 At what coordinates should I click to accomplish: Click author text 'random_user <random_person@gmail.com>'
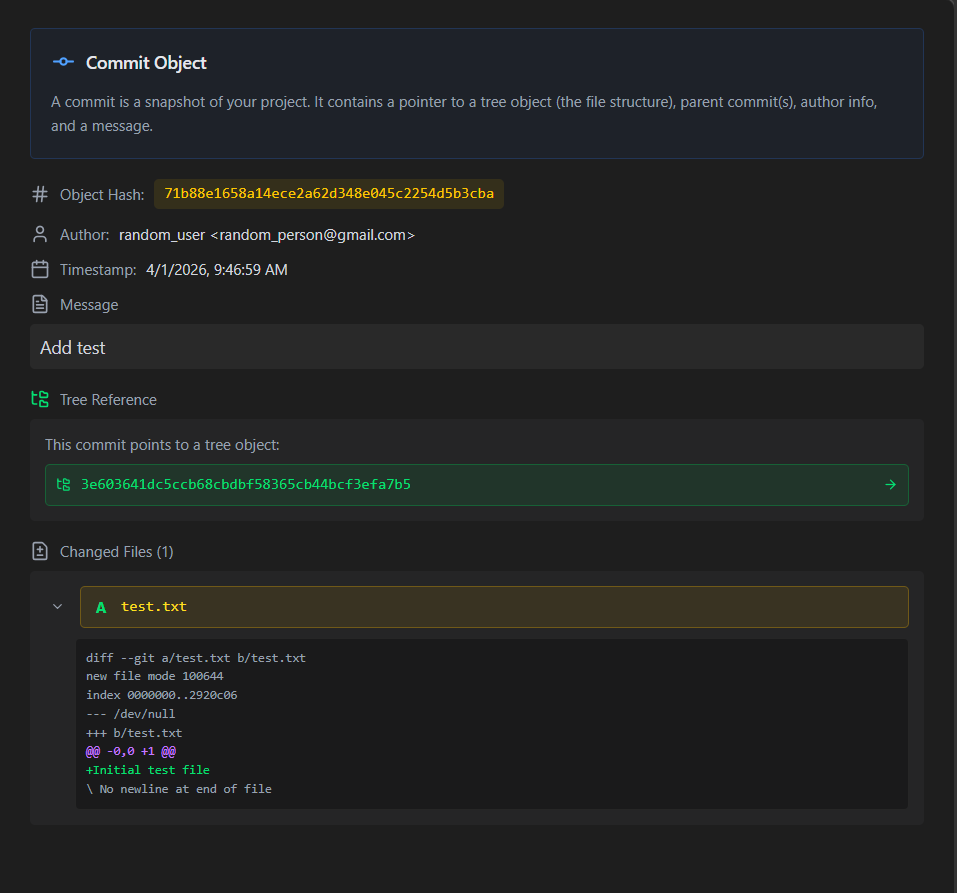[x=267, y=235]
